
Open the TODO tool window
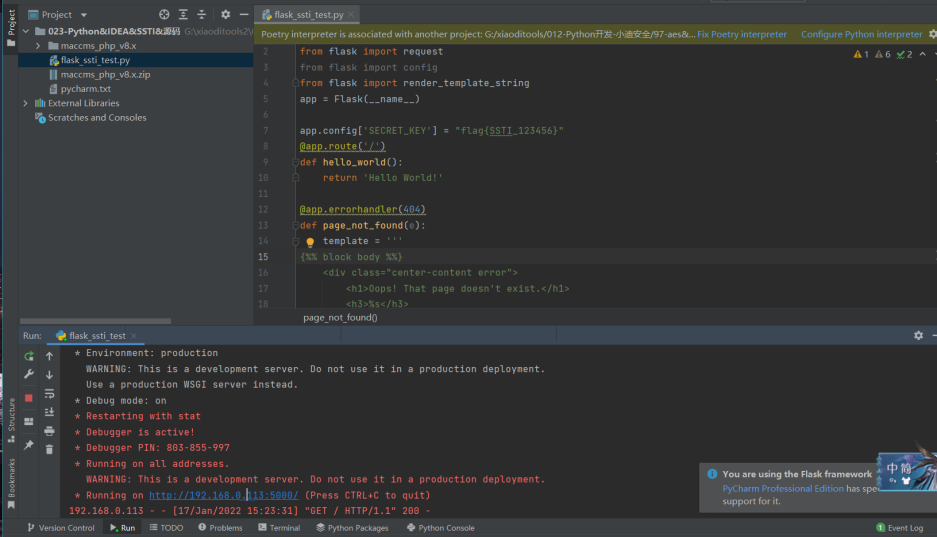(x=166, y=528)
